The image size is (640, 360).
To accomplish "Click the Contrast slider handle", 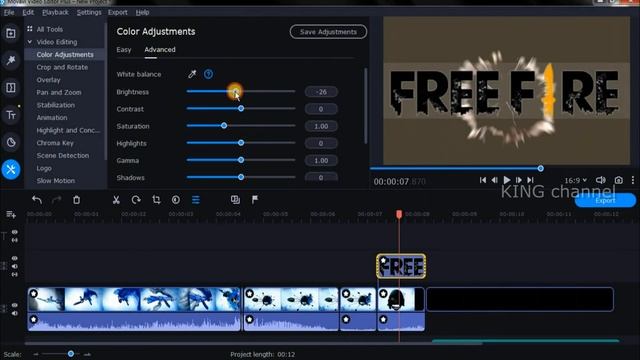I will pos(241,109).
